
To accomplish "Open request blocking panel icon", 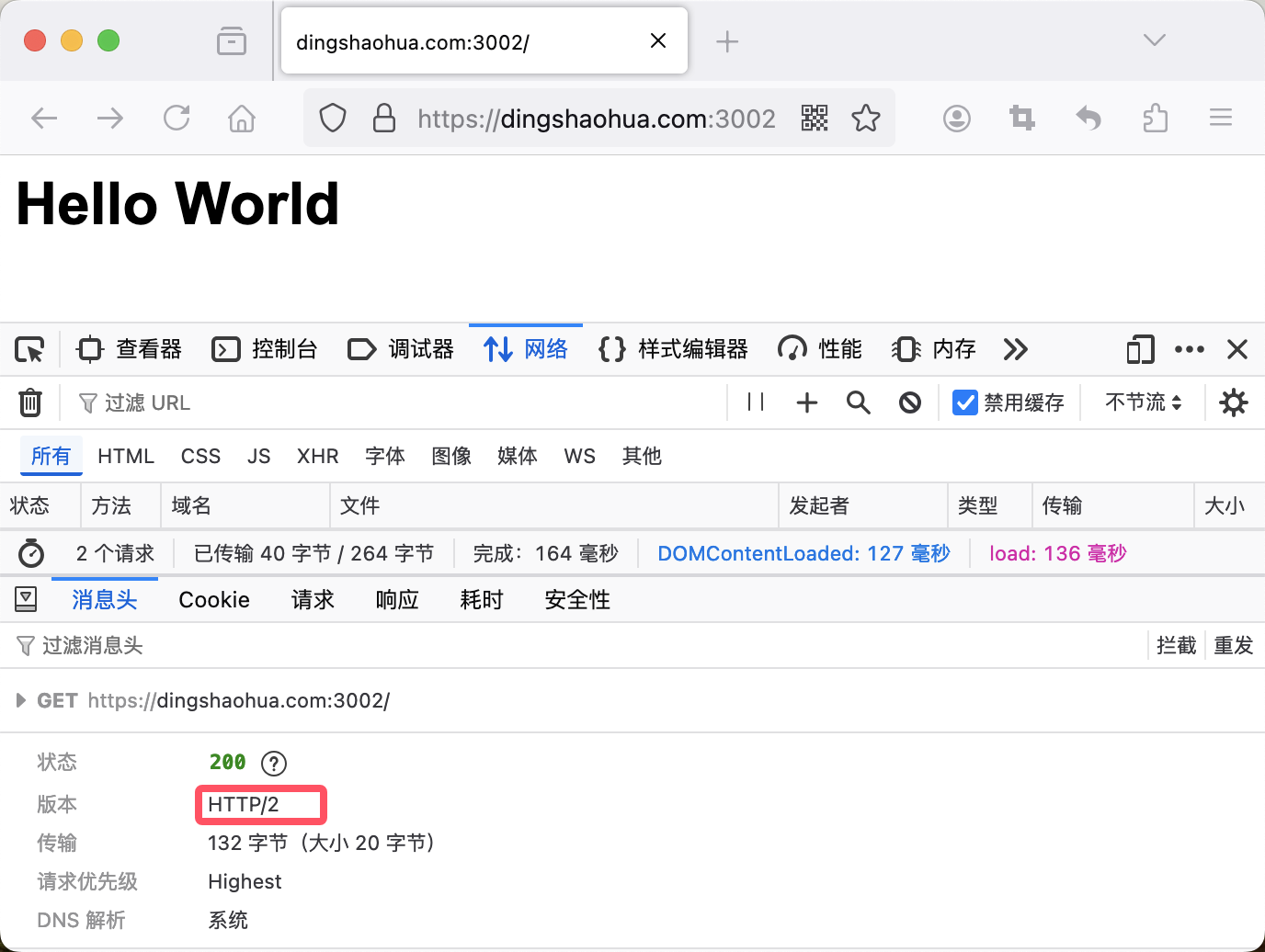I will 910,402.
